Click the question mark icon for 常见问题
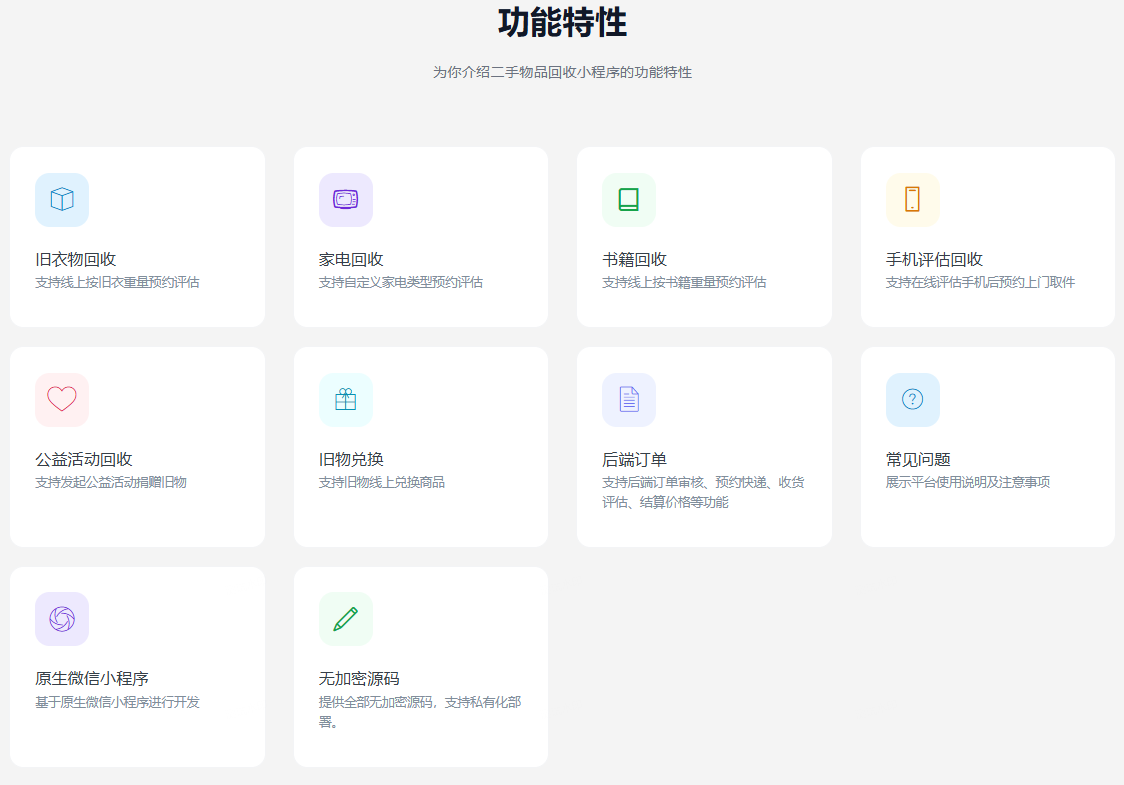The image size is (1124, 785). 912,399
